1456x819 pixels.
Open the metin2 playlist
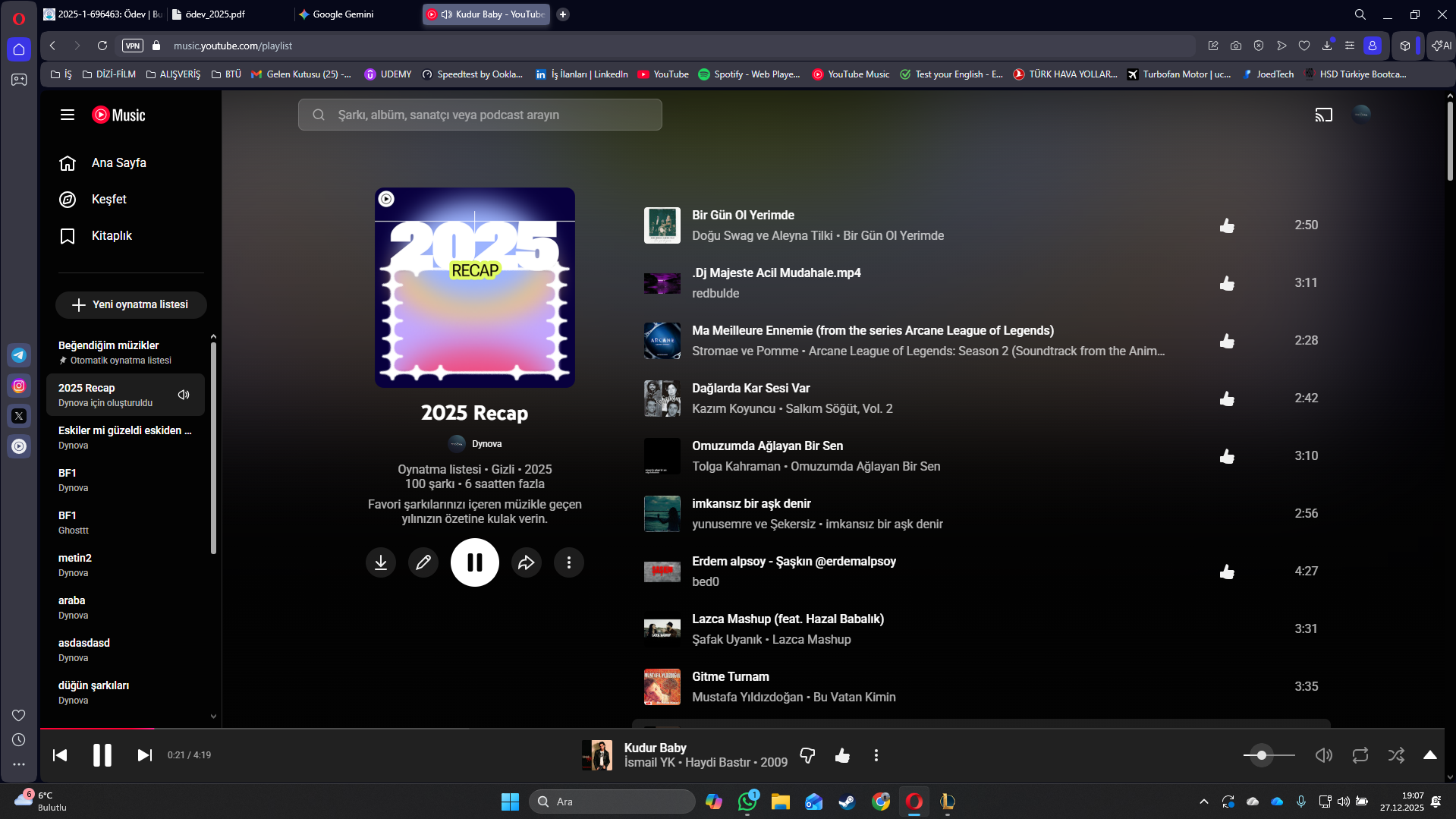pos(125,565)
